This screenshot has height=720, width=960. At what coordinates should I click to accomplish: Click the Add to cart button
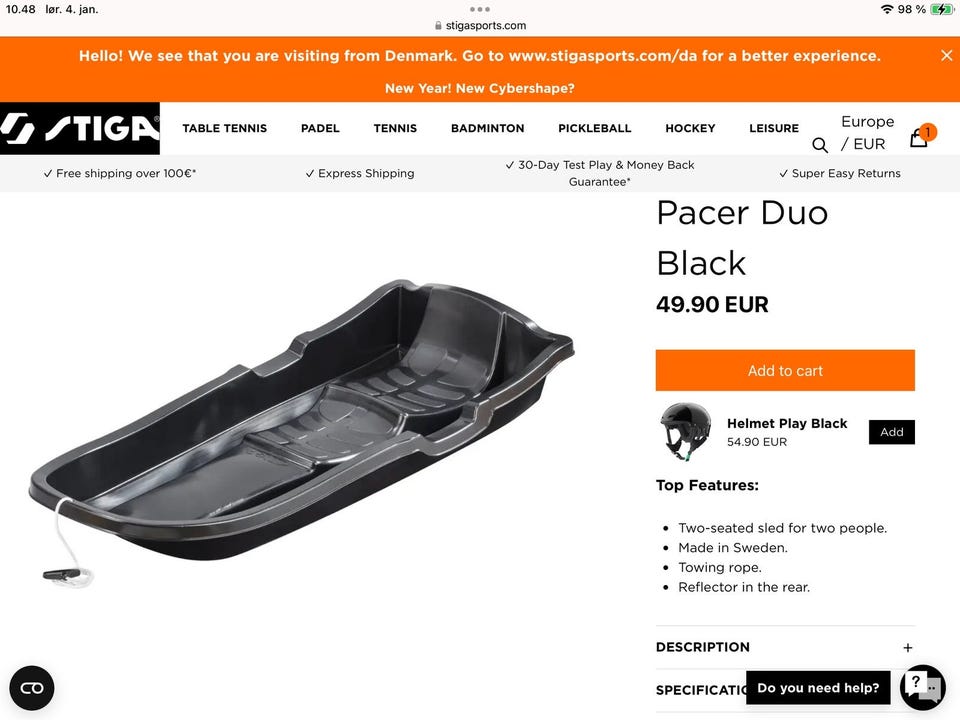coord(785,370)
